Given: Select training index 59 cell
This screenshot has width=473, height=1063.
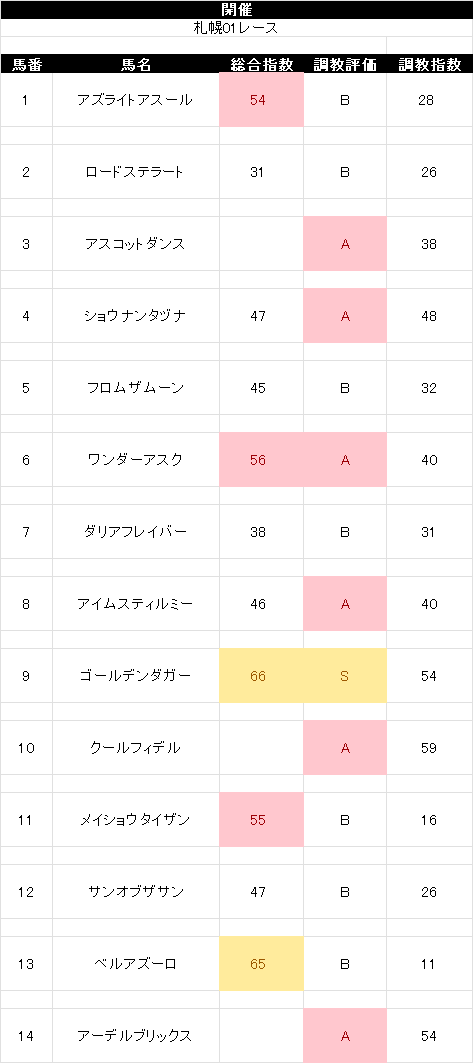Looking at the screenshot, I should point(430,748).
